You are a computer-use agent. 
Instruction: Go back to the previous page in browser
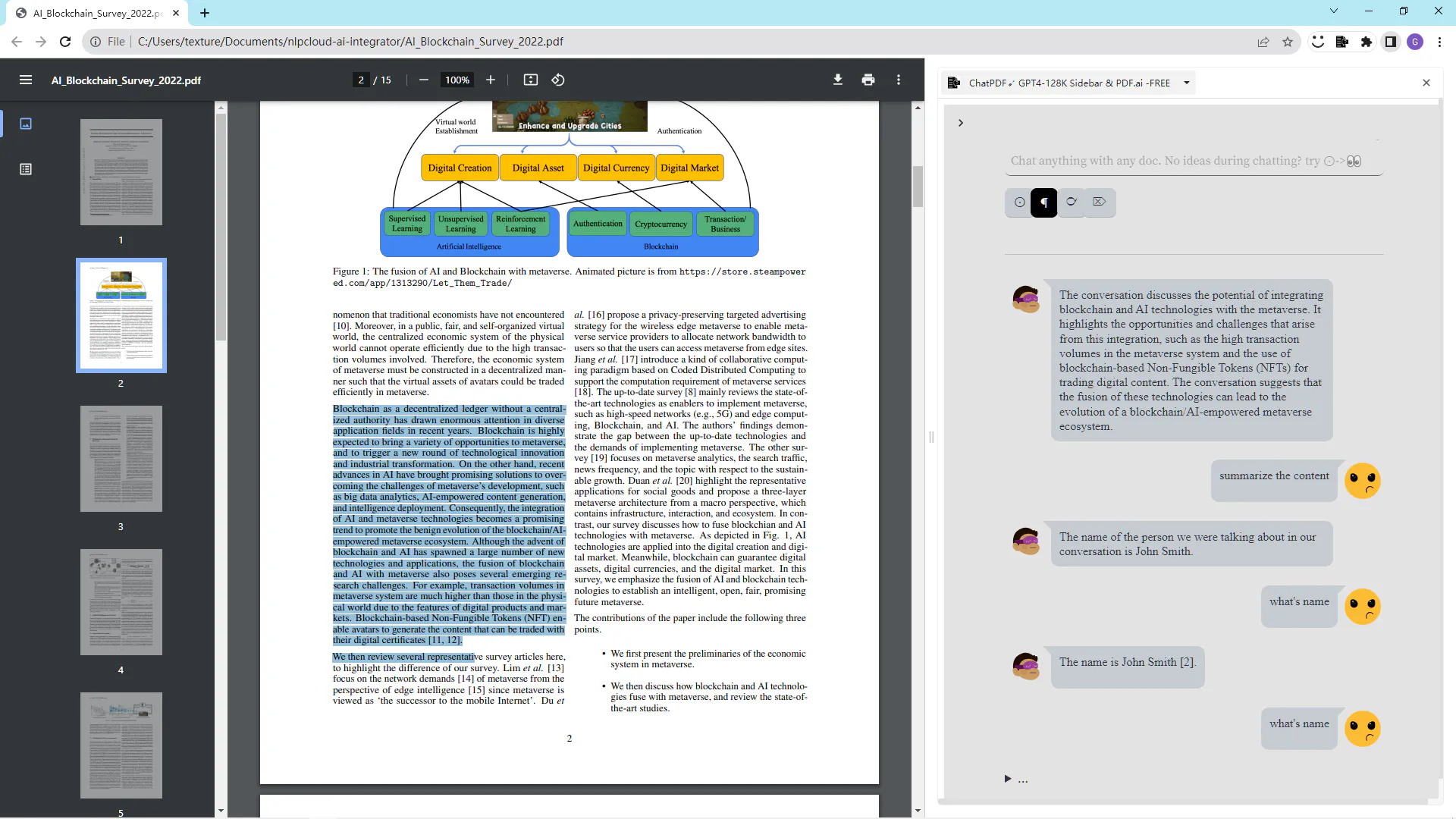tap(17, 42)
